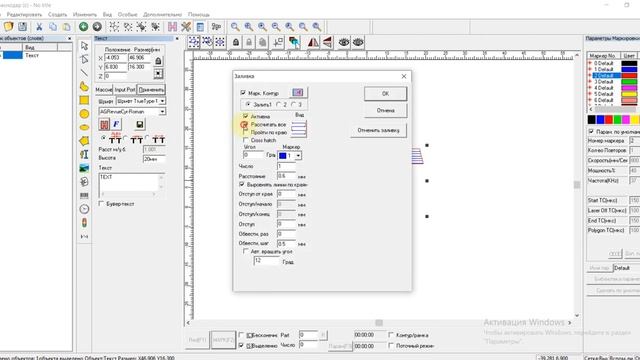
Task: Select the Circle drawing tool
Action: pyautogui.click(x=84, y=114)
